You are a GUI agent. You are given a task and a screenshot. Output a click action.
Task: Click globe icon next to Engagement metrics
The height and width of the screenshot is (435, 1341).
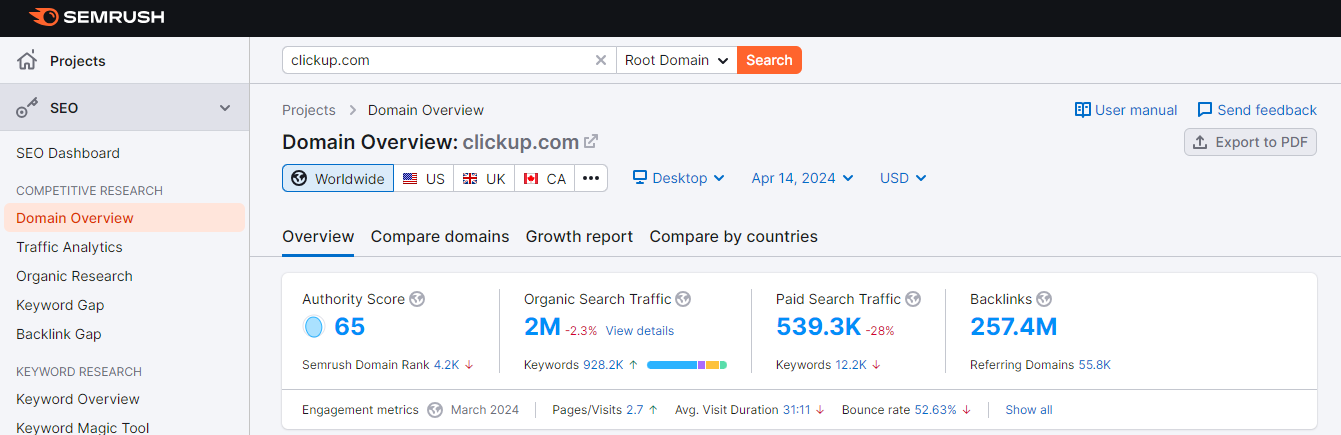435,410
